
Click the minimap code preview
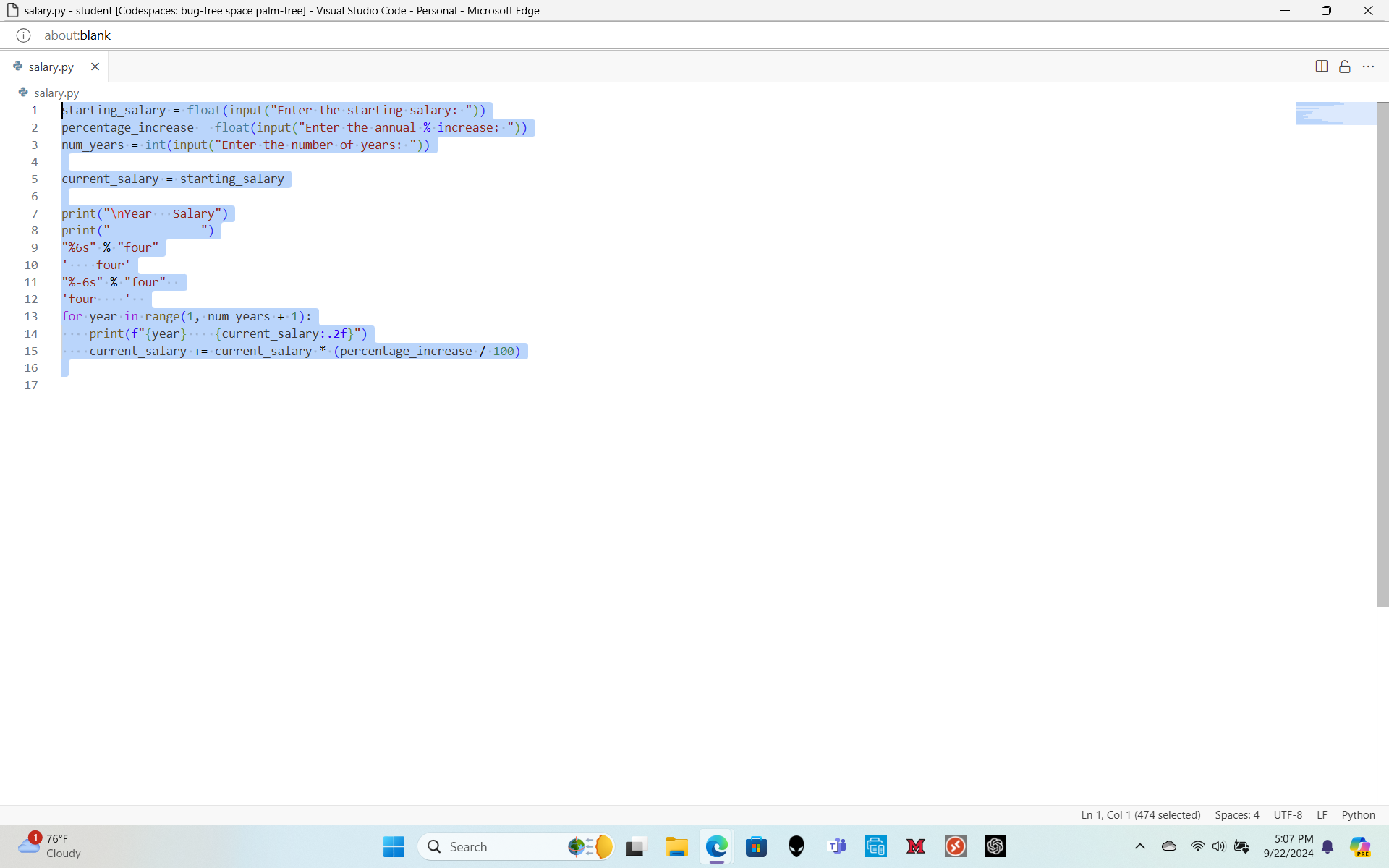click(x=1335, y=114)
